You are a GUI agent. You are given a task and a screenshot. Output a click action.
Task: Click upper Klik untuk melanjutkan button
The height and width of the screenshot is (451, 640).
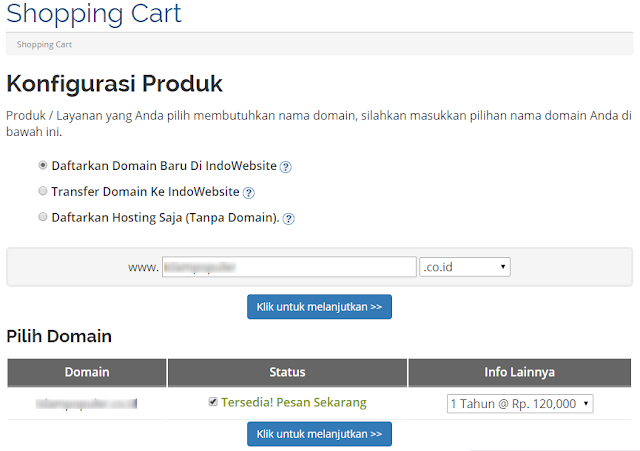pyautogui.click(x=319, y=307)
